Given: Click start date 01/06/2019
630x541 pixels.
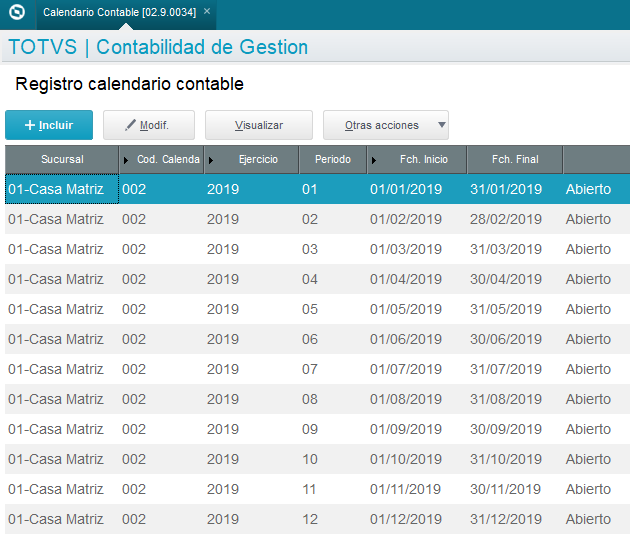Looking at the screenshot, I should [x=406, y=339].
